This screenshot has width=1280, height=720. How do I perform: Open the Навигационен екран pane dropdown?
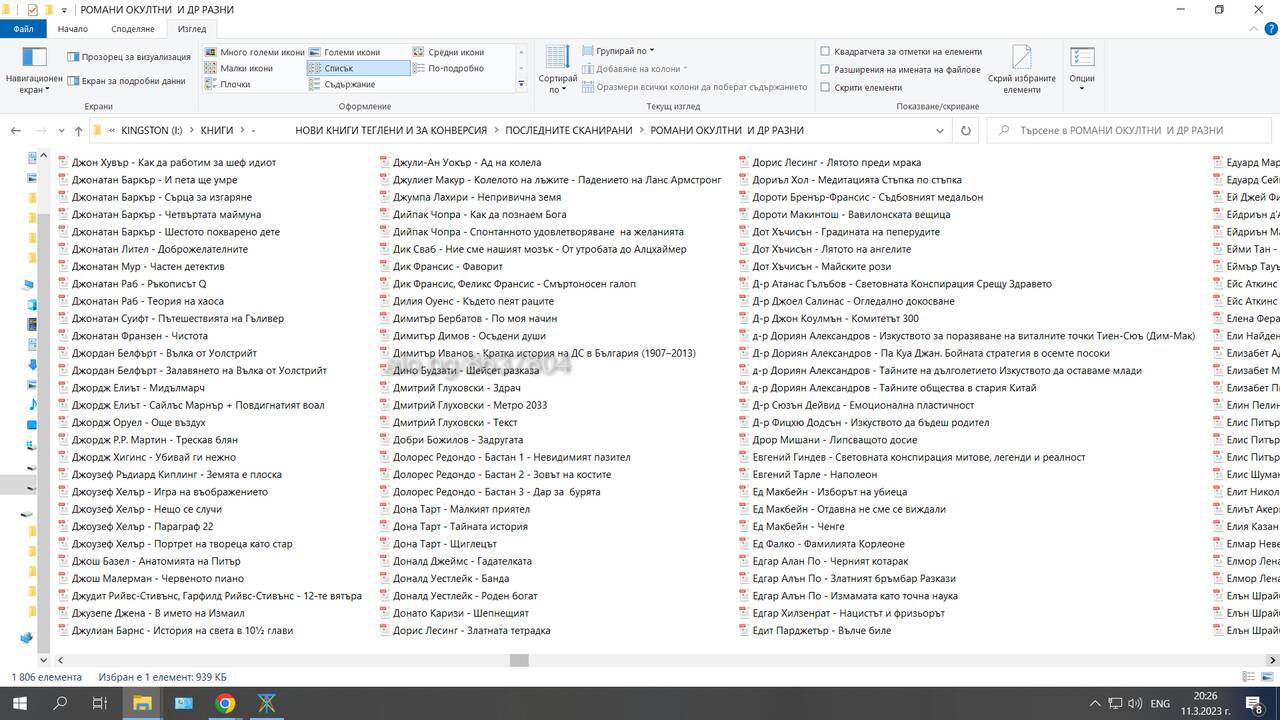pyautogui.click(x=34, y=70)
